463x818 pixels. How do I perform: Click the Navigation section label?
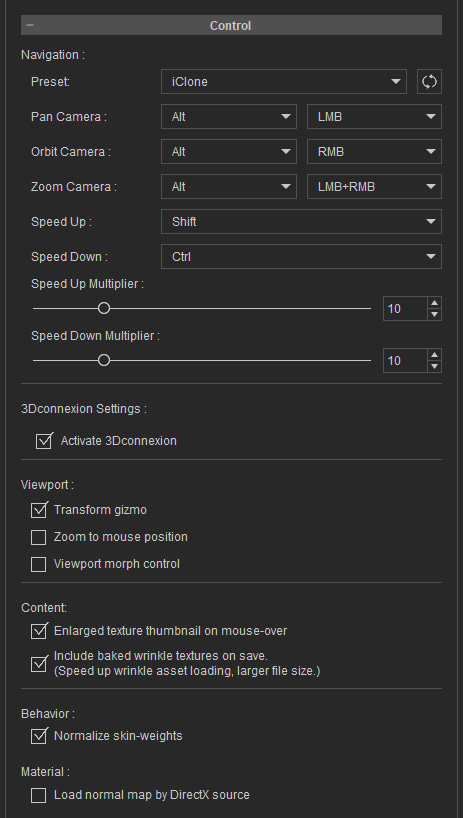(53, 55)
